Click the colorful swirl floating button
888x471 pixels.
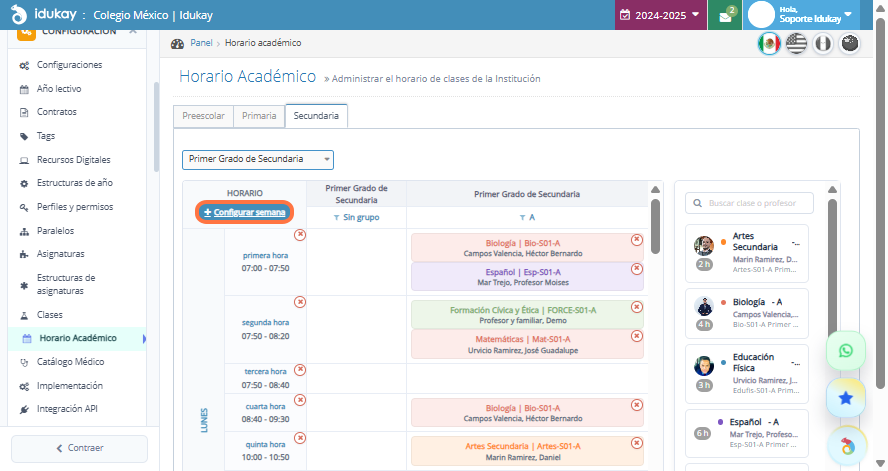coord(847,446)
